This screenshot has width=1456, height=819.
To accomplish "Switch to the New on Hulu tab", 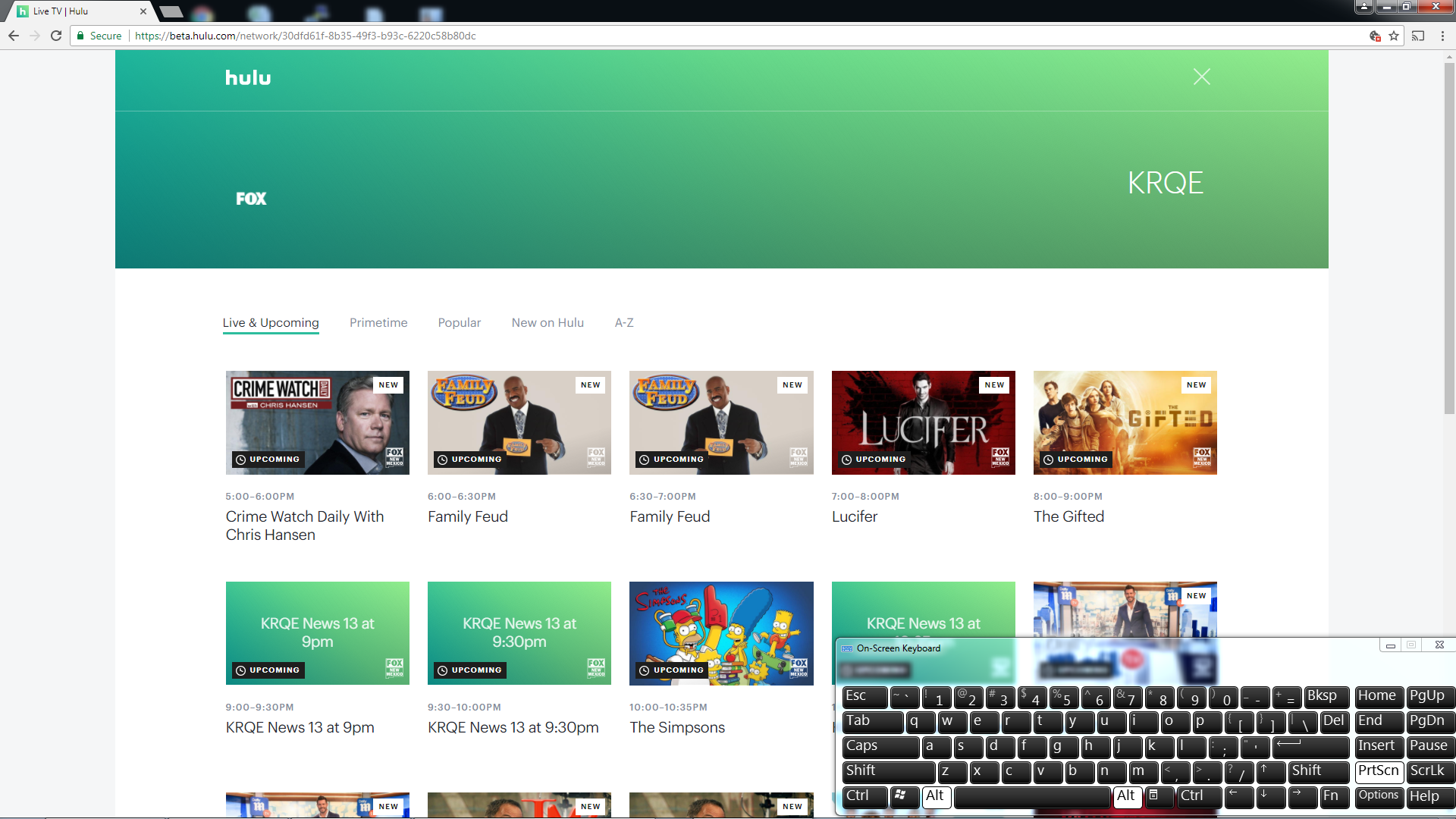I will [x=548, y=323].
